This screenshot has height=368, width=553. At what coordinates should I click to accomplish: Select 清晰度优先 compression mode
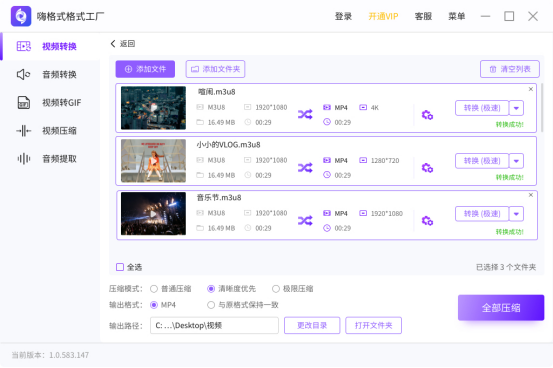pos(211,289)
